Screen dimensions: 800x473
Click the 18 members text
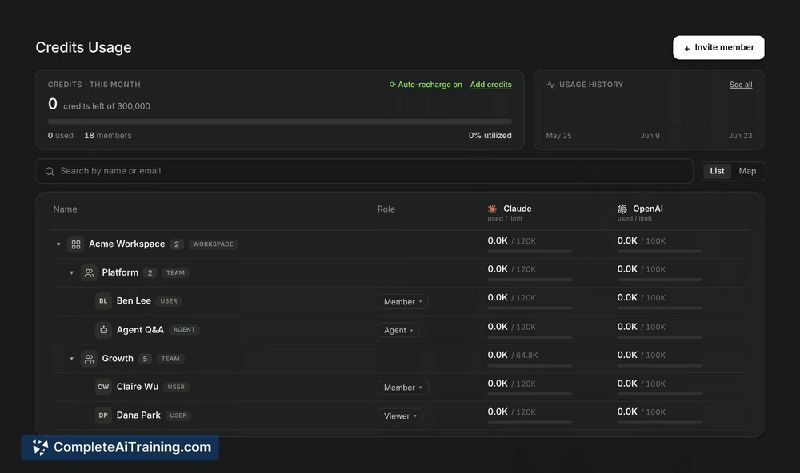[x=108, y=135]
